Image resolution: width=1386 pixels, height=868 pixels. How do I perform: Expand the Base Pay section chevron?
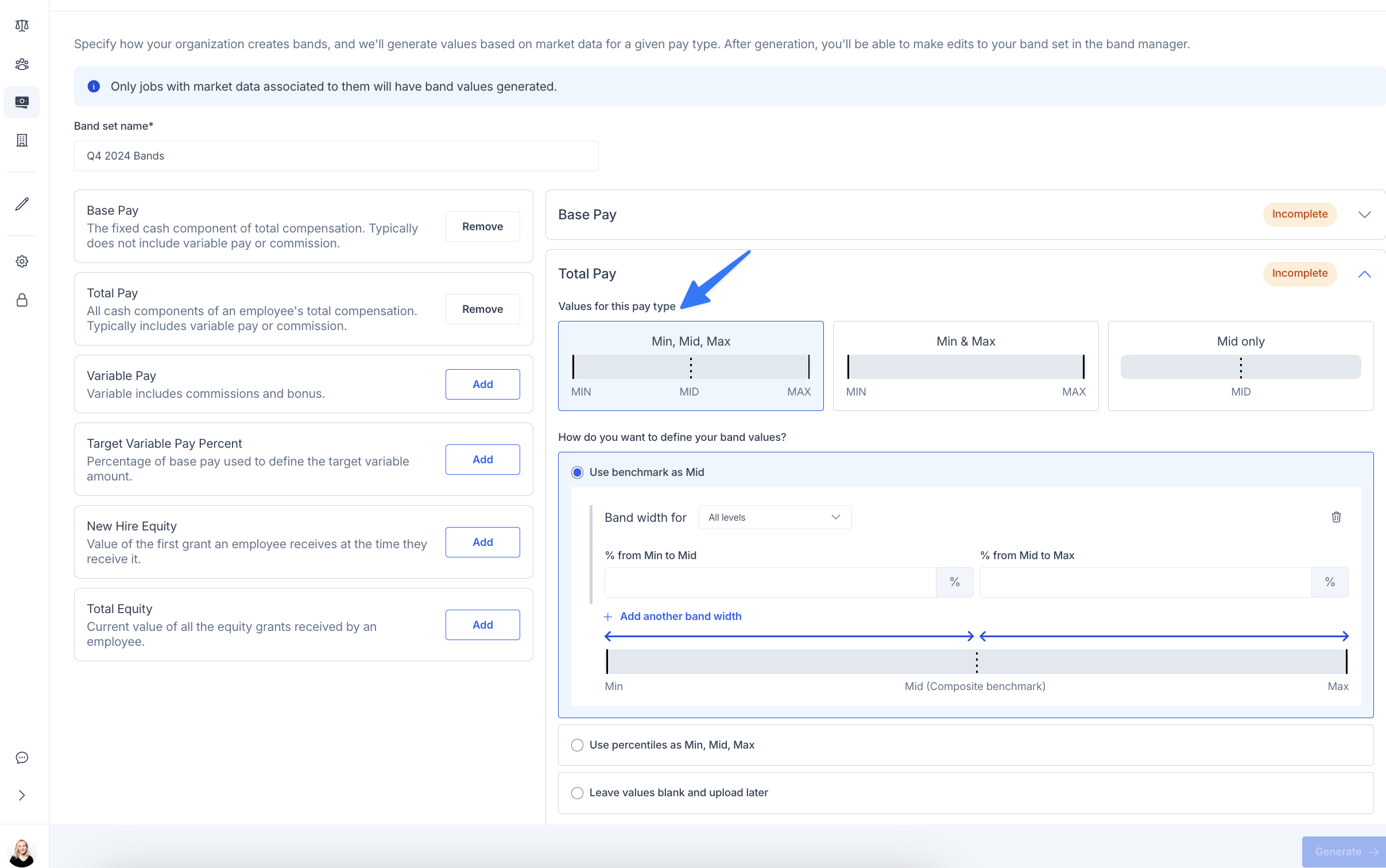pos(1364,214)
